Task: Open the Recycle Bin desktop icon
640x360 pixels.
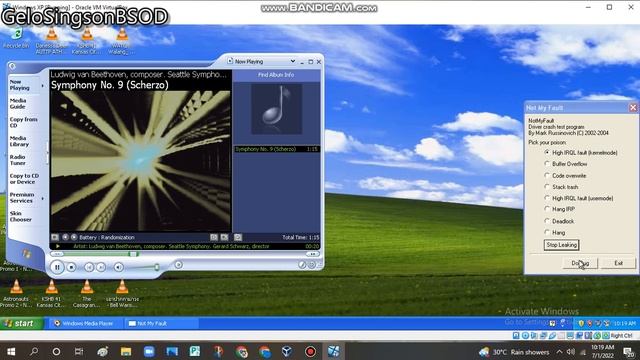Action: point(16,38)
